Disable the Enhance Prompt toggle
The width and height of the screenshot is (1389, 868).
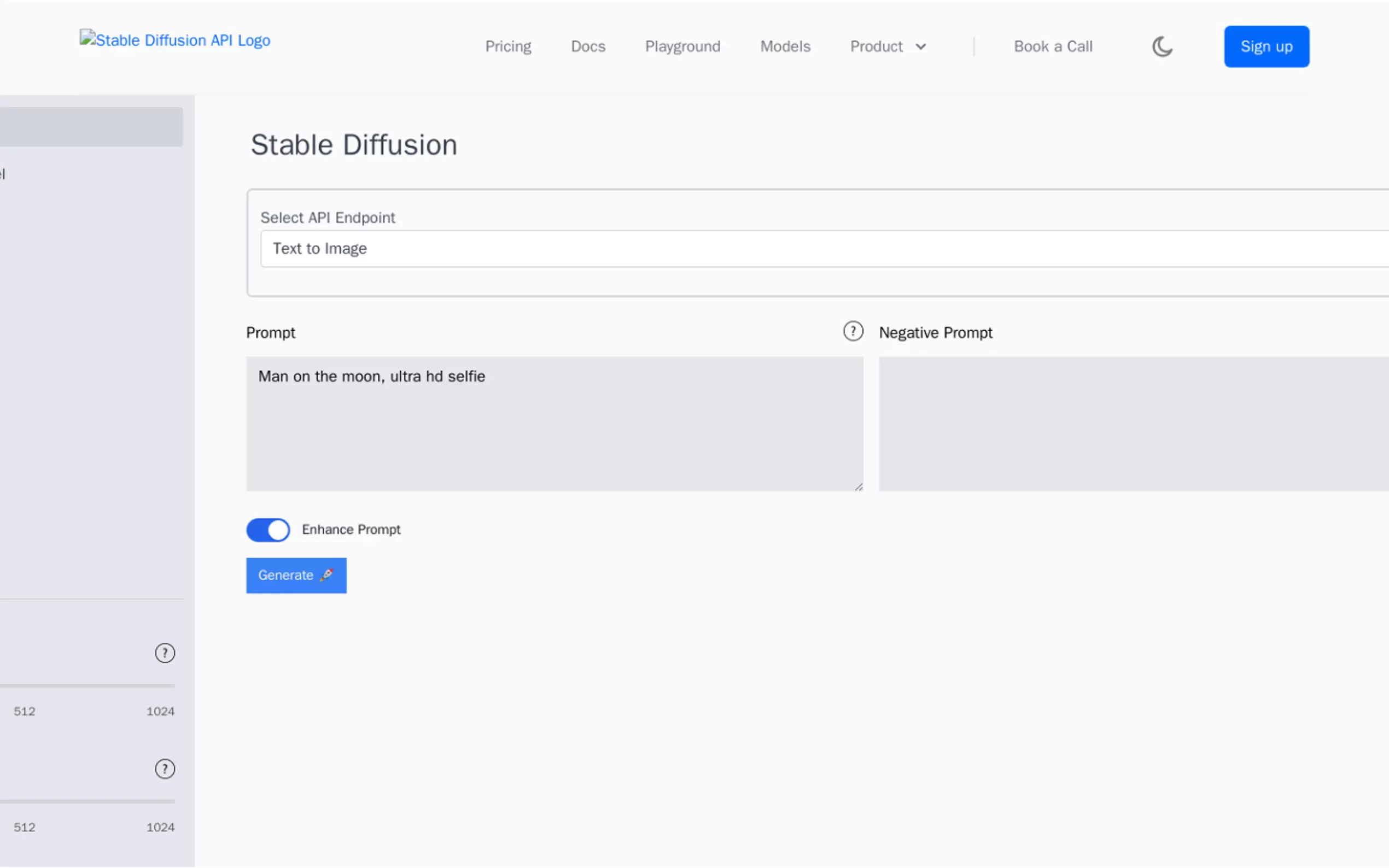(x=267, y=529)
